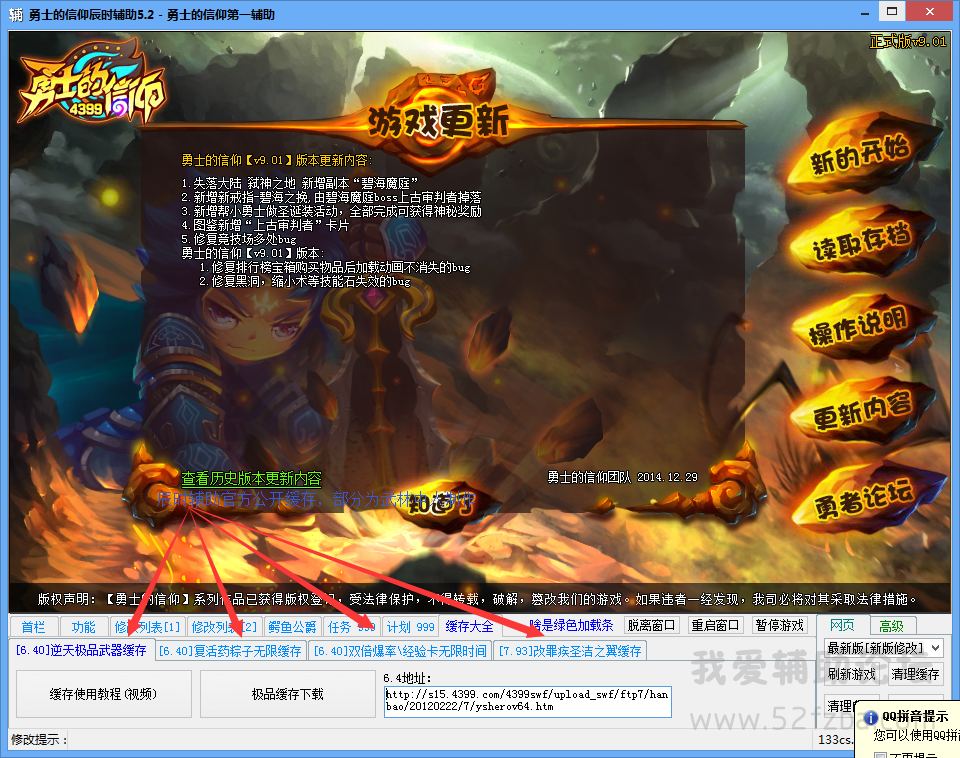
Task: Click the 缓存使用教程(视频) button
Action: coord(103,694)
